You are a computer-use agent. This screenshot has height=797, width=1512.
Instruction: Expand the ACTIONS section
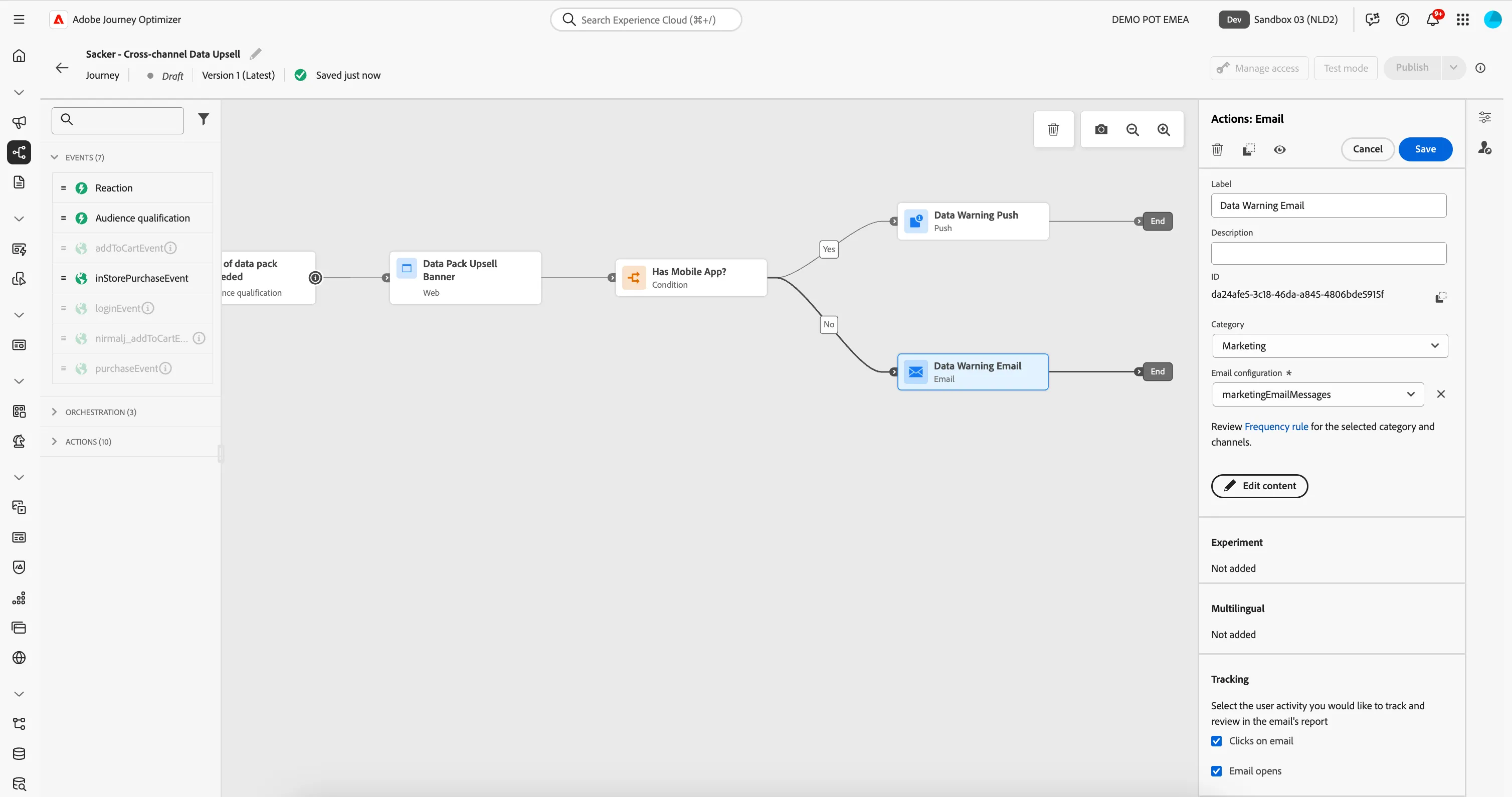54,441
